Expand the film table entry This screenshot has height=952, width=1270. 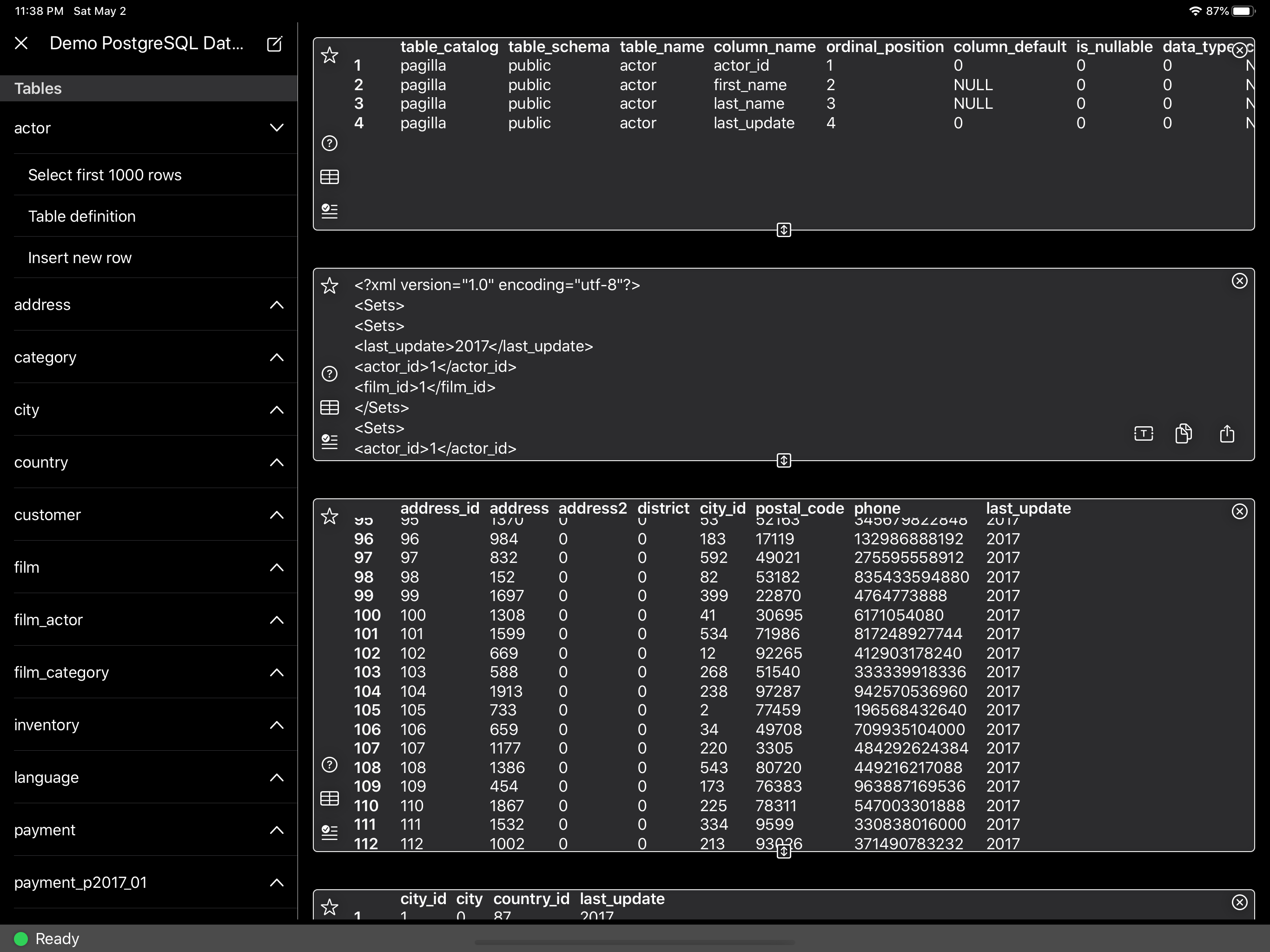click(278, 567)
